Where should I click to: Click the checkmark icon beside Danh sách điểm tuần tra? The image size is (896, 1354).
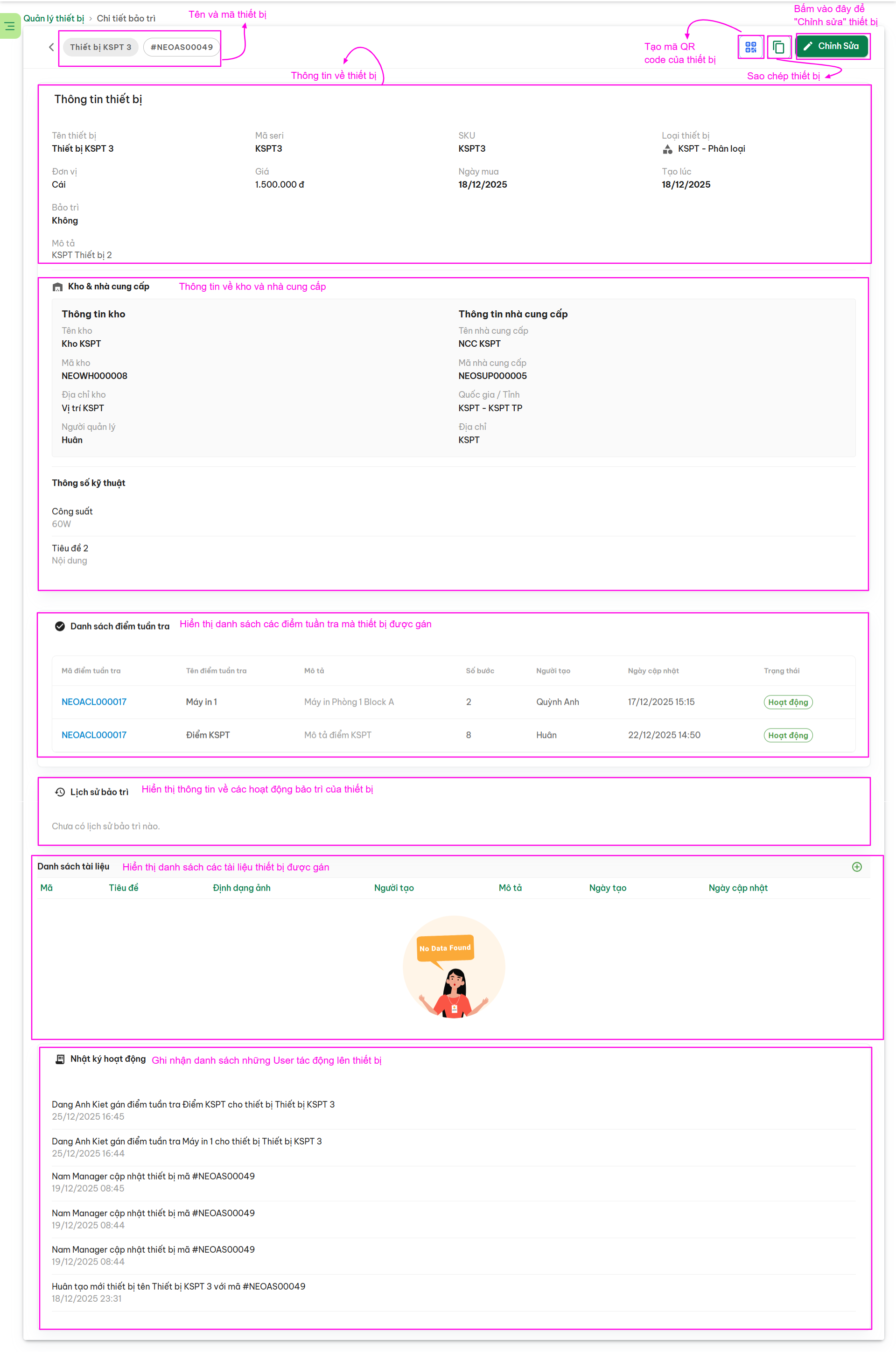[x=59, y=626]
